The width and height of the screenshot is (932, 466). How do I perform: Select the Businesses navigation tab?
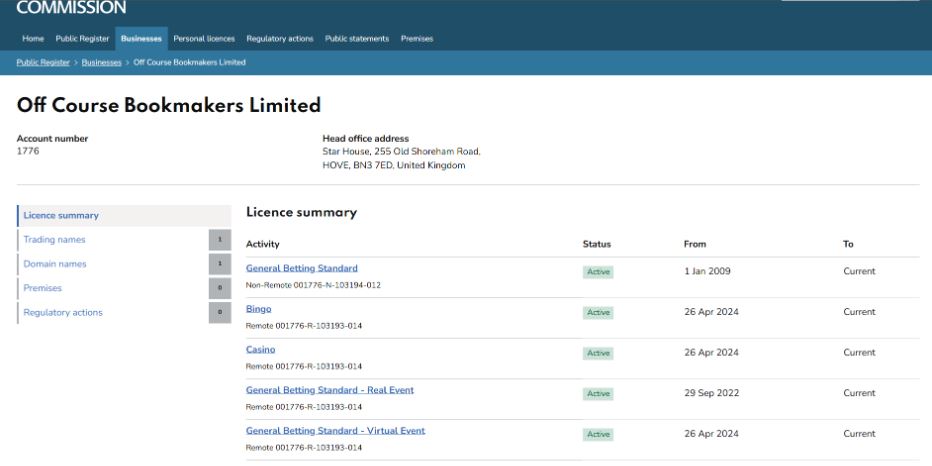pos(141,39)
